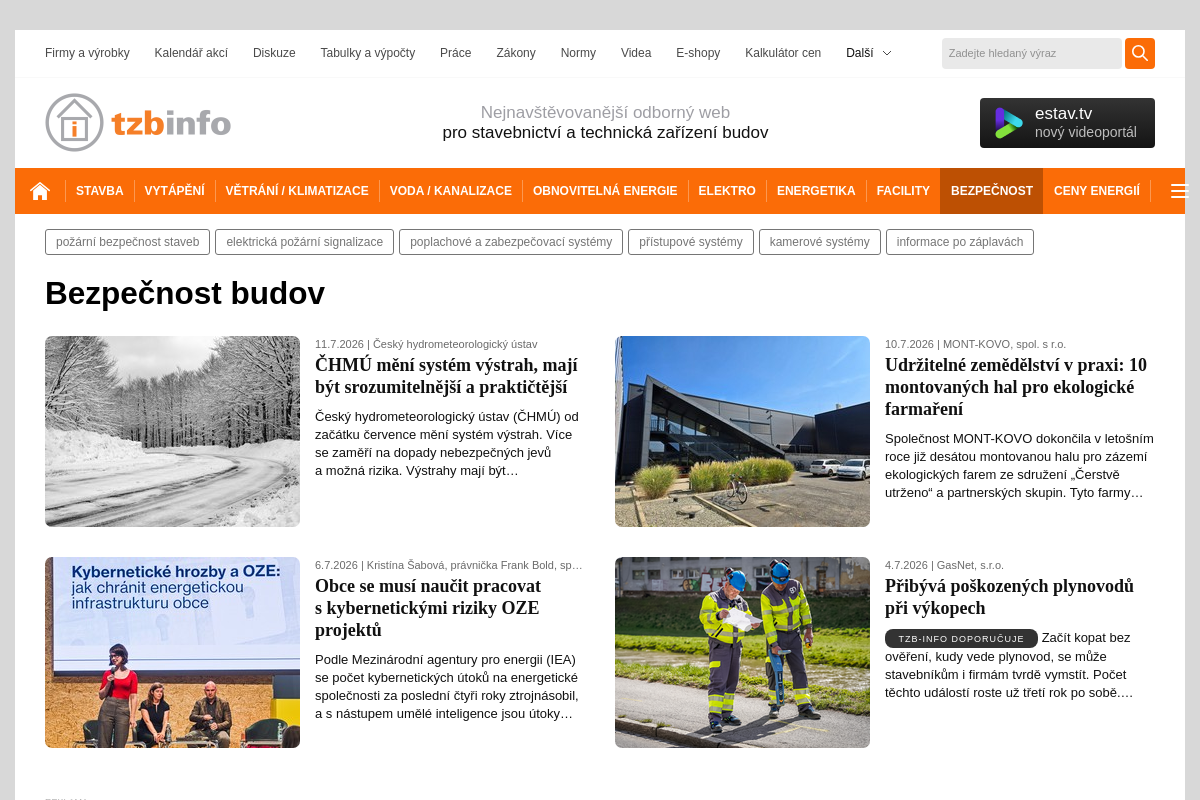The image size is (1200, 800).
Task: Open the Tabulky a výpočty link
Action: pos(367,53)
